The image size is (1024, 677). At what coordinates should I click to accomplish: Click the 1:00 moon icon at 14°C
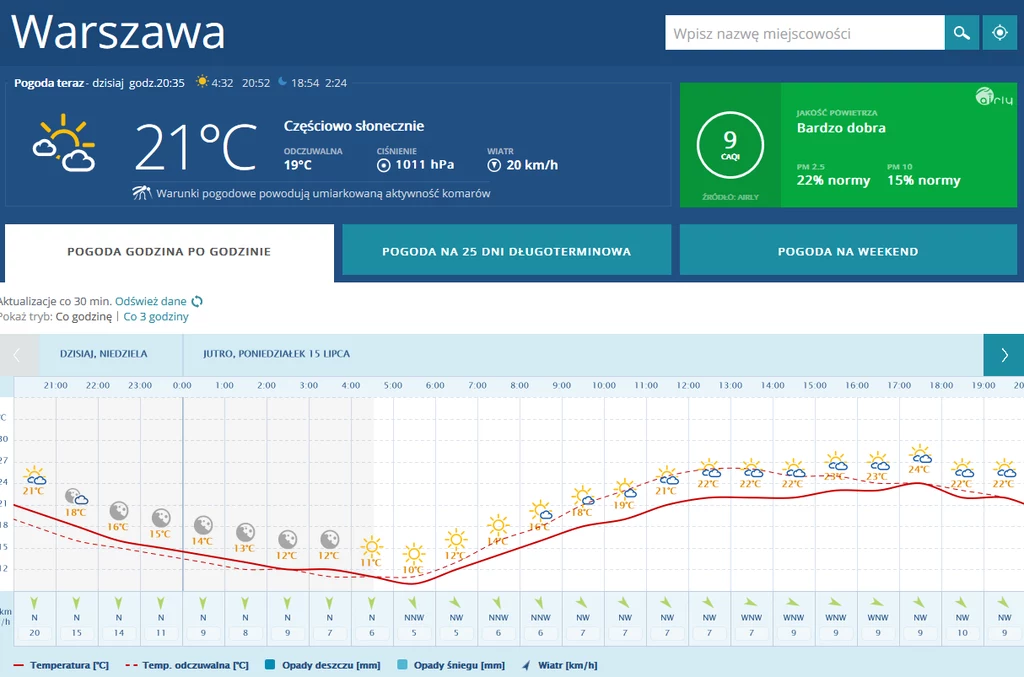pos(203,525)
